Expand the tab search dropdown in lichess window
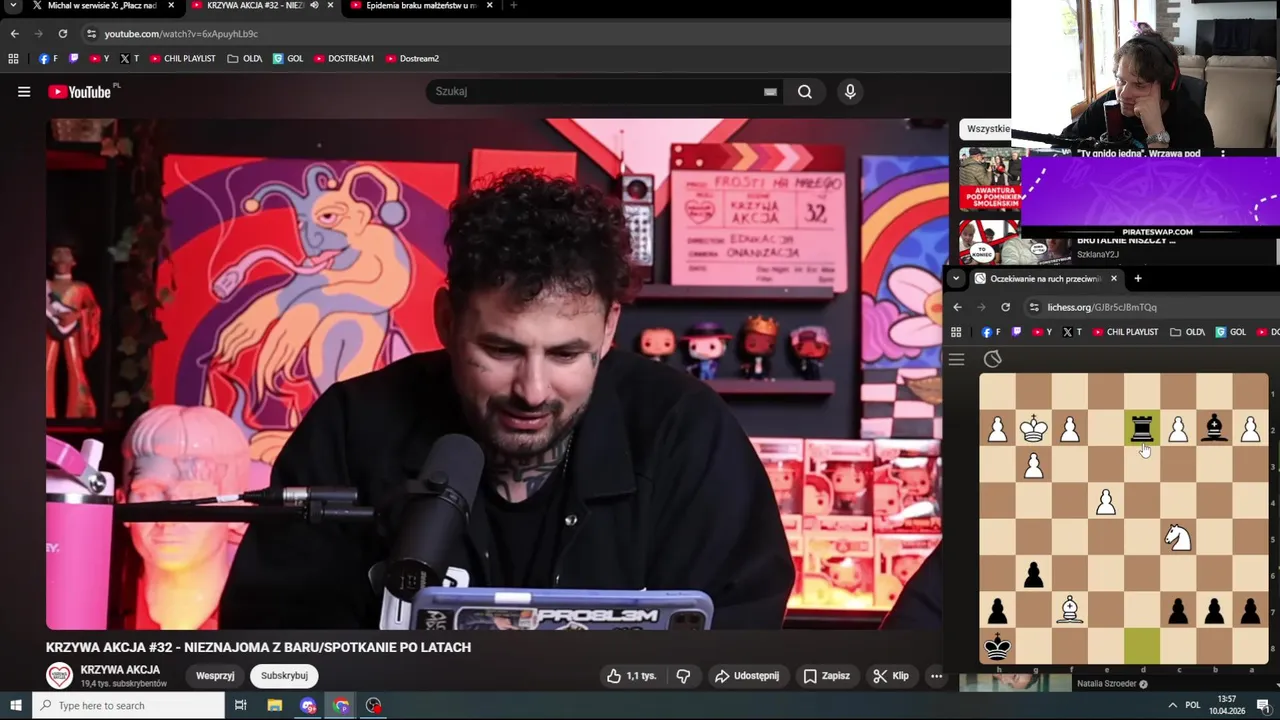Screen dimensions: 1280x720 tap(956, 279)
